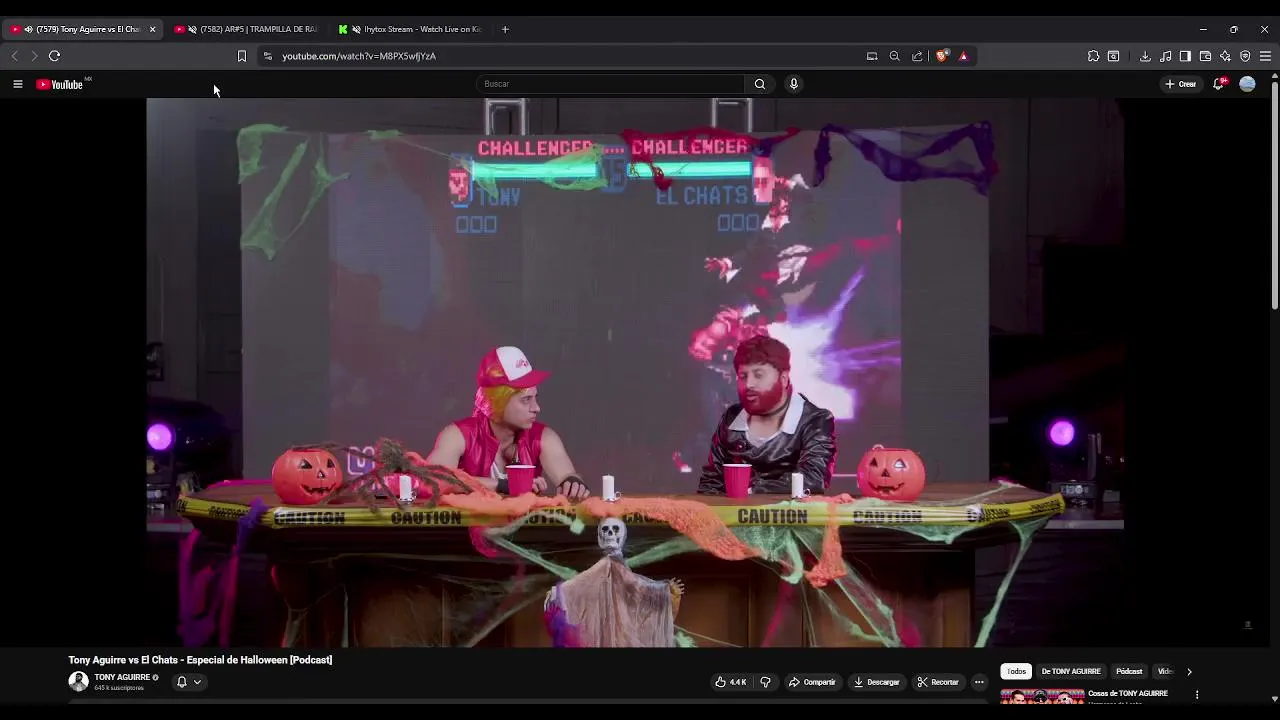Click the address bar URL youtube.com/watch
This screenshot has width=1280, height=720.
click(359, 56)
